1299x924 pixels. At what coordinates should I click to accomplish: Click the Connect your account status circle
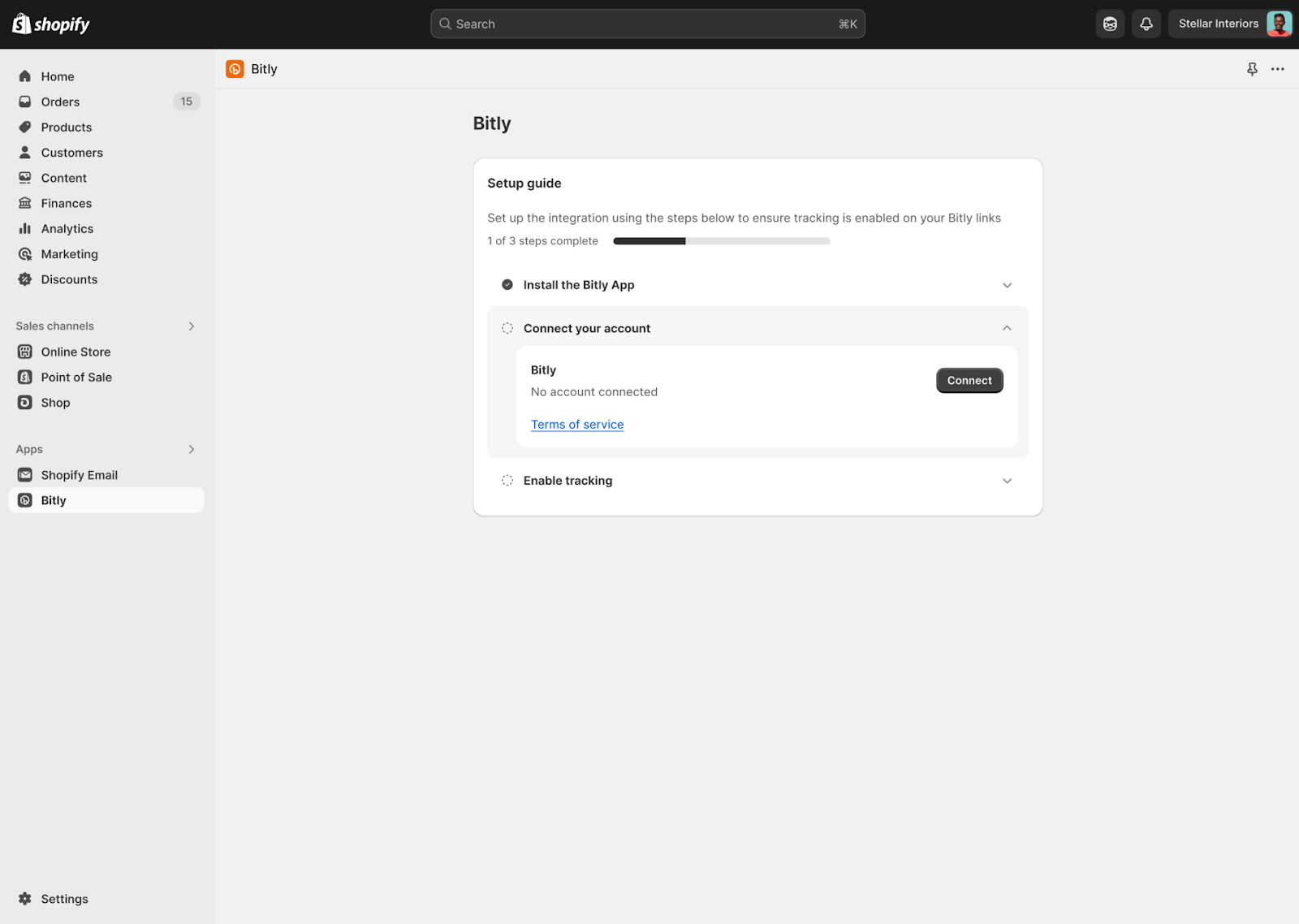click(507, 328)
